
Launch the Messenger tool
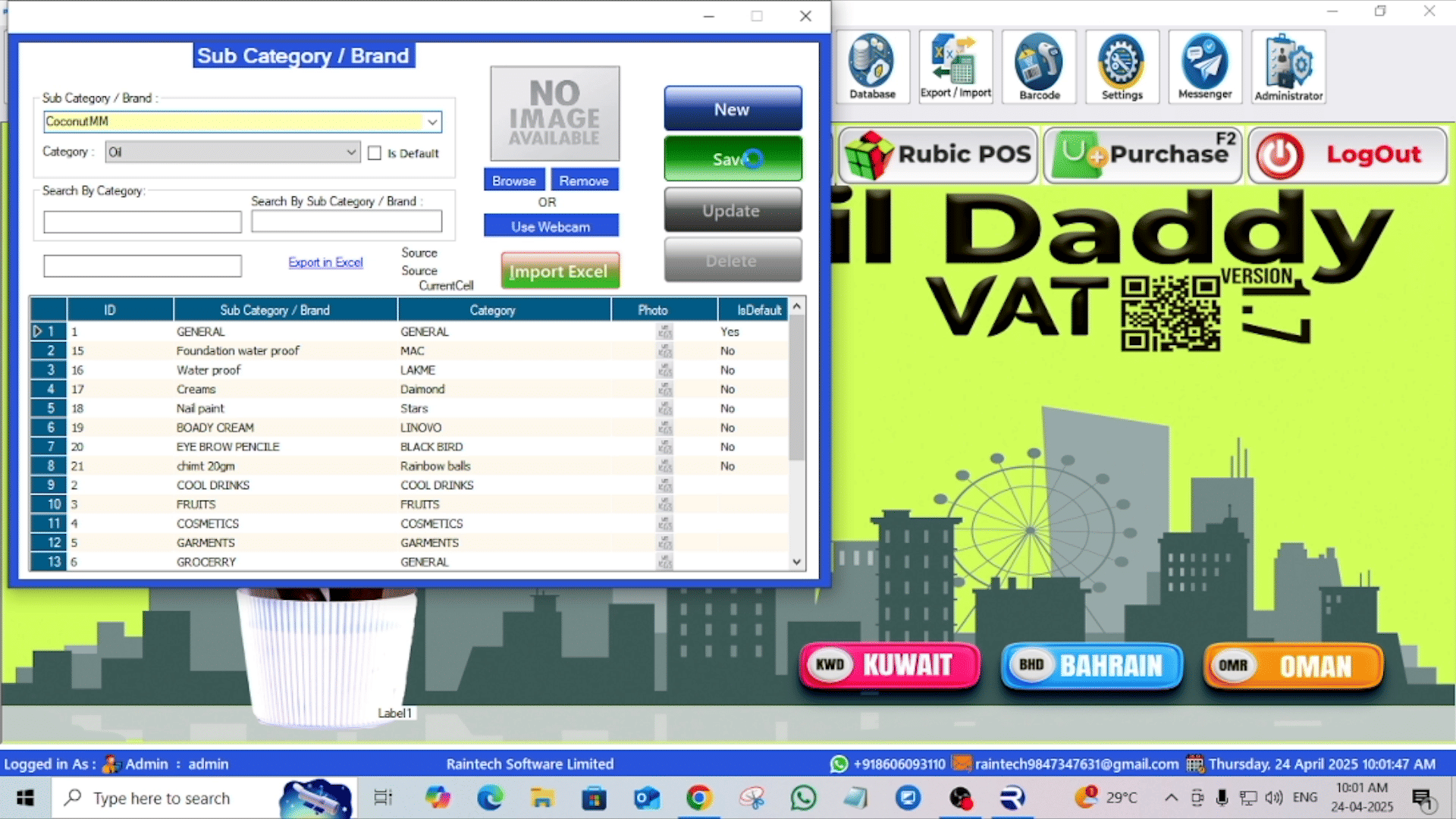click(1205, 67)
